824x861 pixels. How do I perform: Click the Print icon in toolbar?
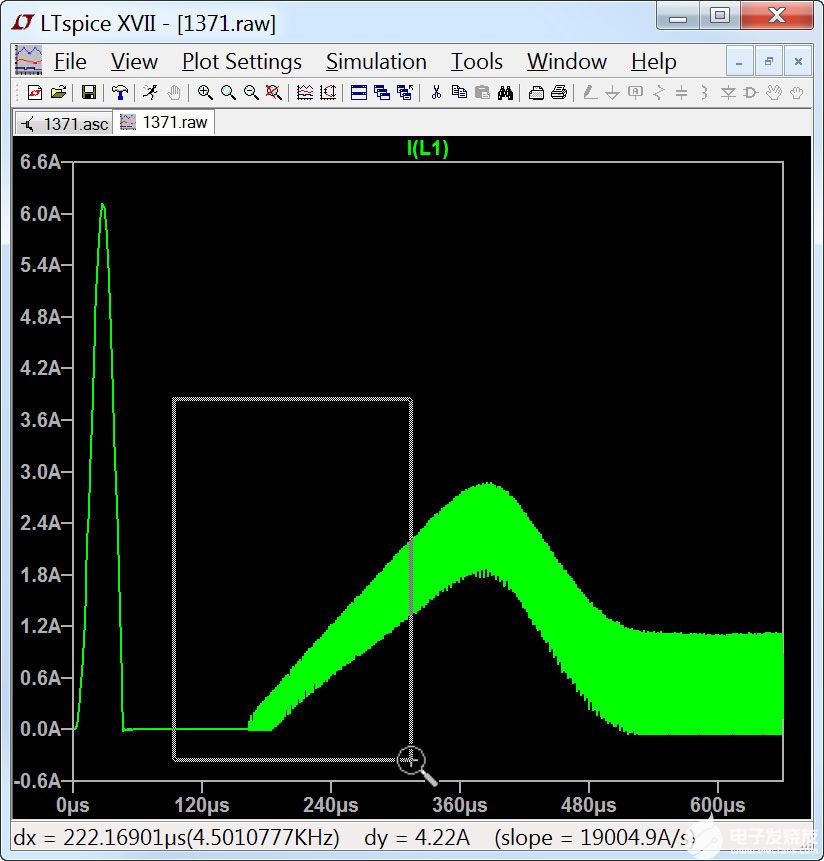tap(559, 93)
